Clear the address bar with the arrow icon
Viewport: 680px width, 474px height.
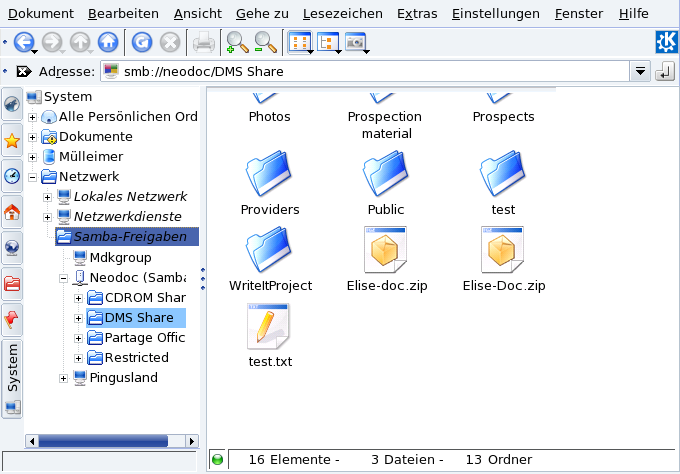click(23, 71)
